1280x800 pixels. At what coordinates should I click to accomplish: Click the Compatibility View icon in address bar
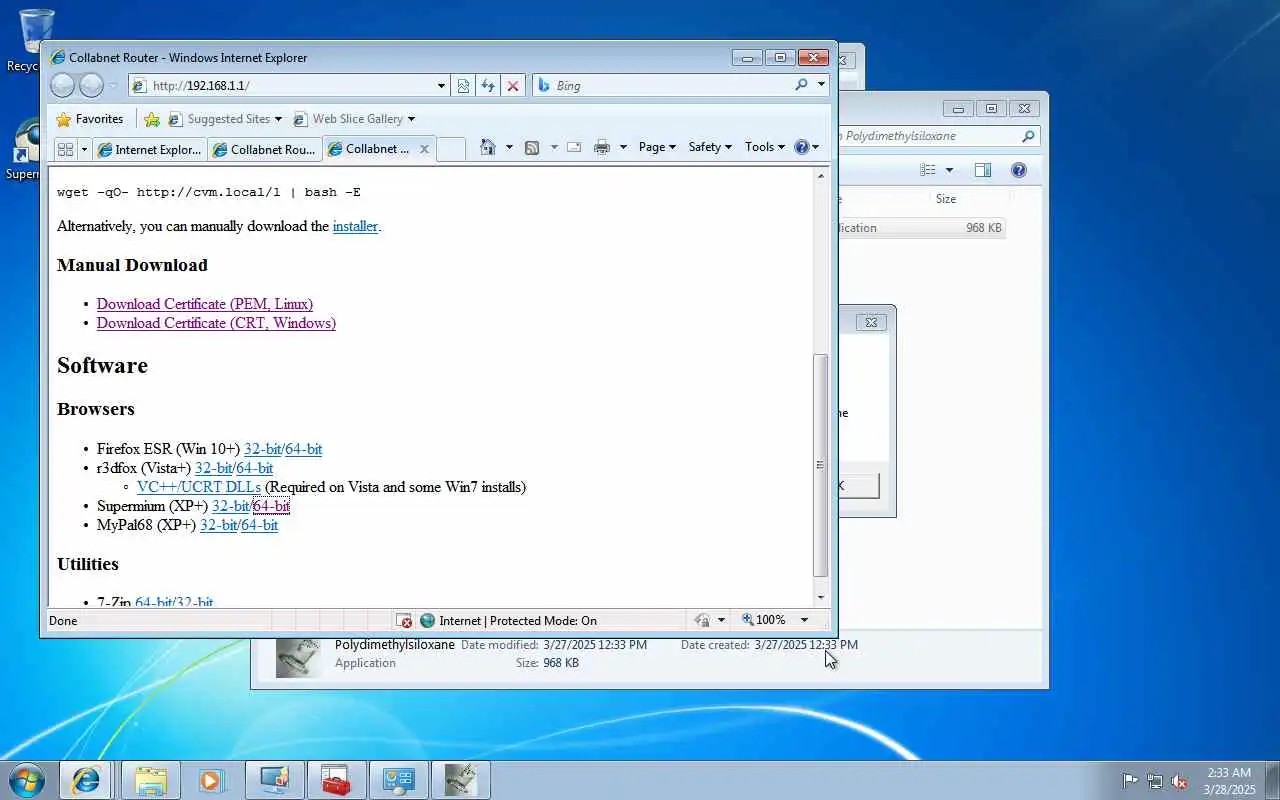[x=463, y=86]
